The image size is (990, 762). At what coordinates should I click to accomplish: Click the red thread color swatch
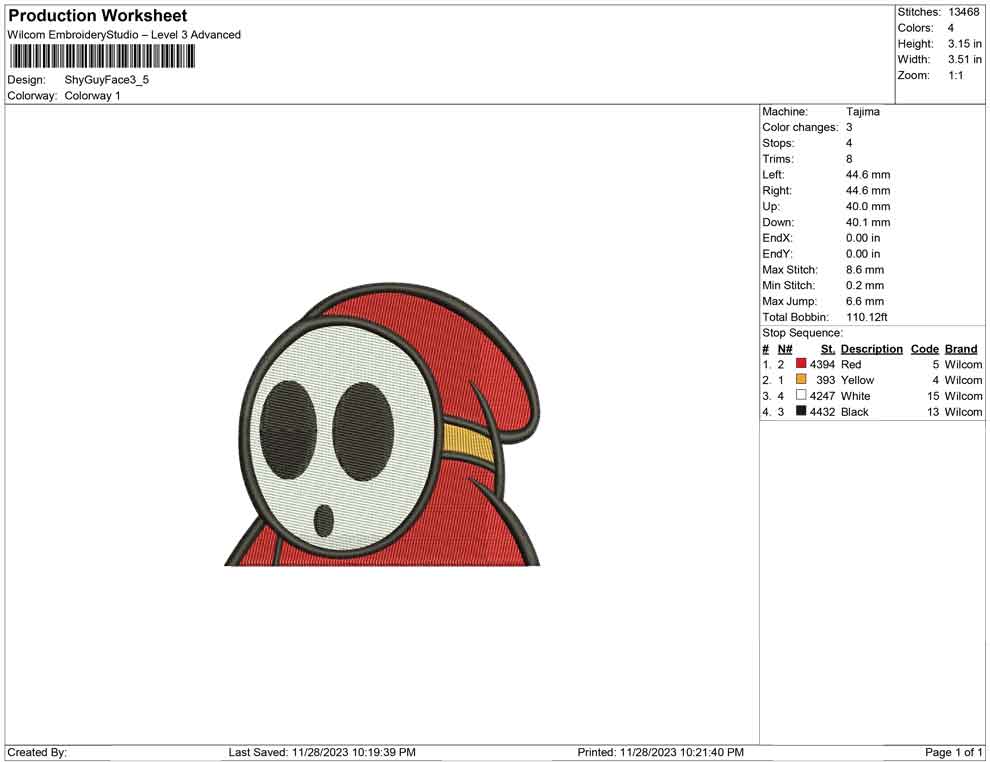[x=801, y=365]
